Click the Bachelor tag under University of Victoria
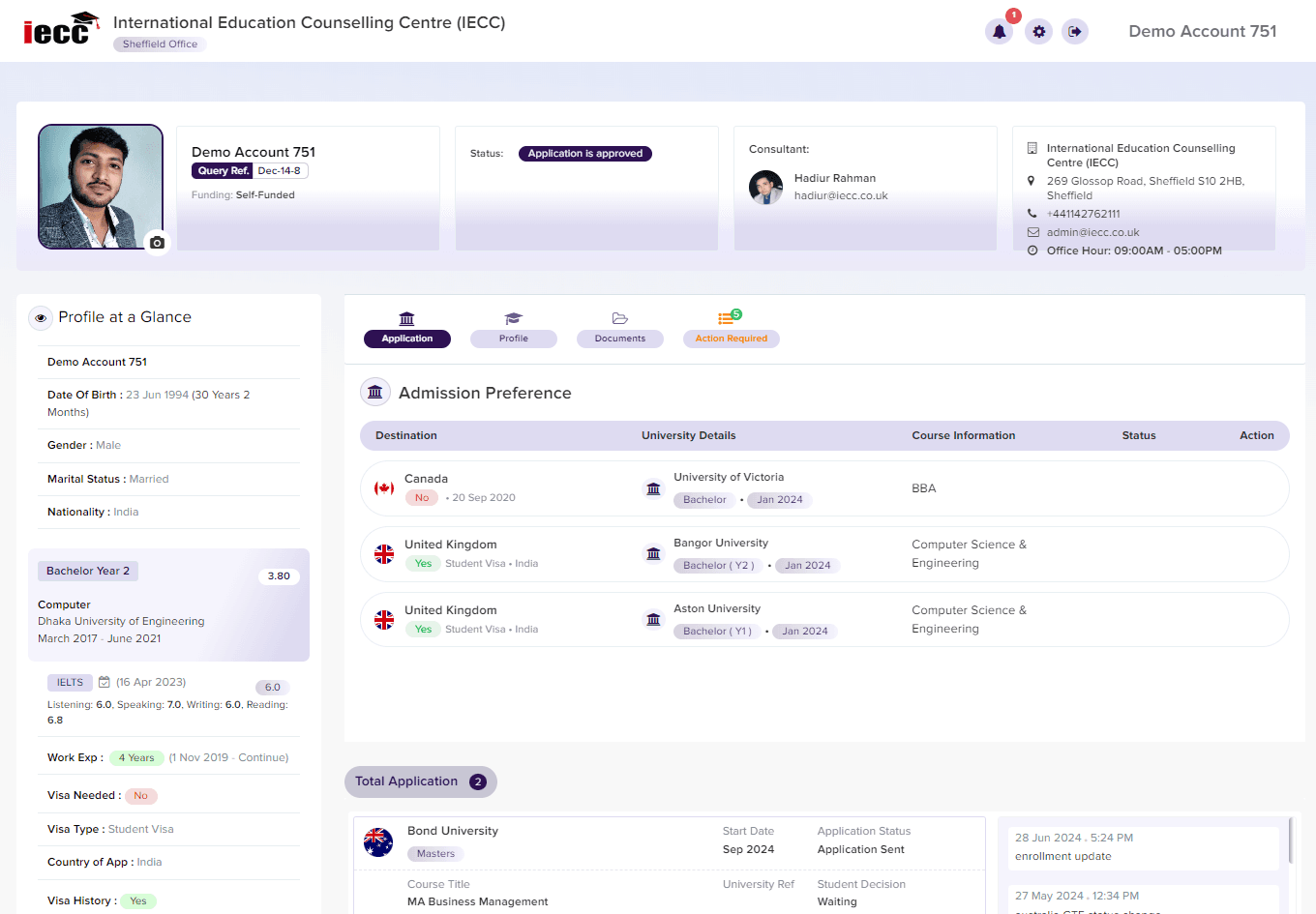Screen dimensions: 1316x914 (704, 500)
